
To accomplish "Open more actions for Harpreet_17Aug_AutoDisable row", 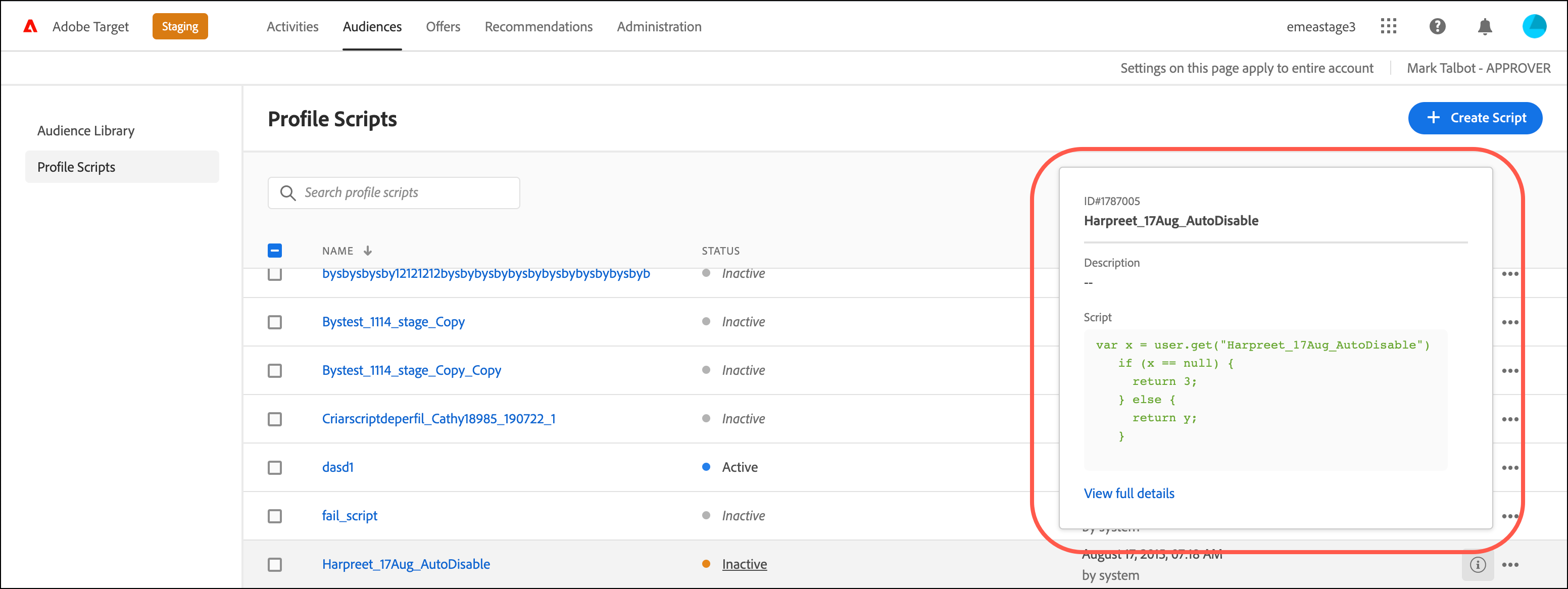I will (x=1509, y=565).
